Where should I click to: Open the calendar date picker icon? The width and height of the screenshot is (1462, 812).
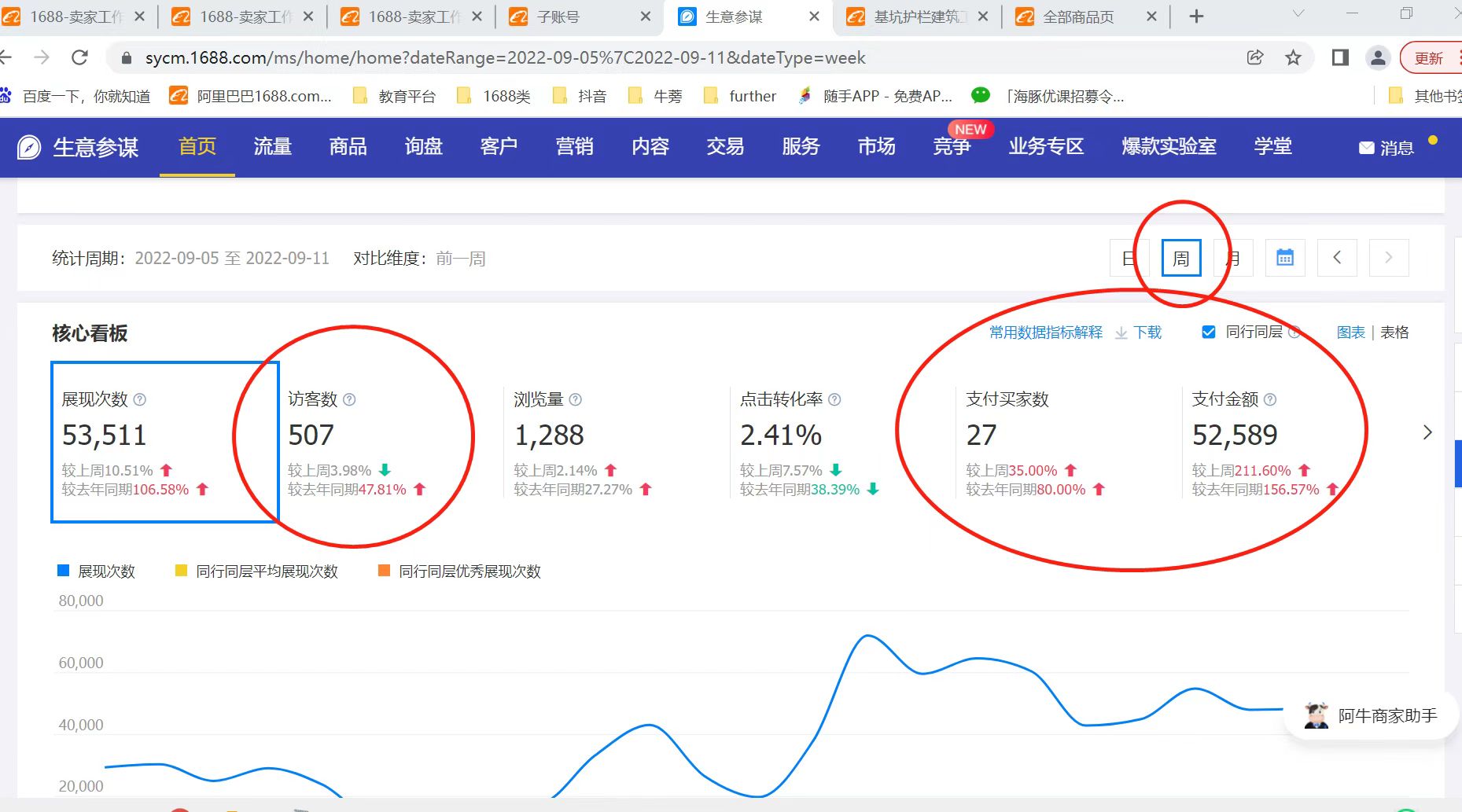click(1285, 258)
